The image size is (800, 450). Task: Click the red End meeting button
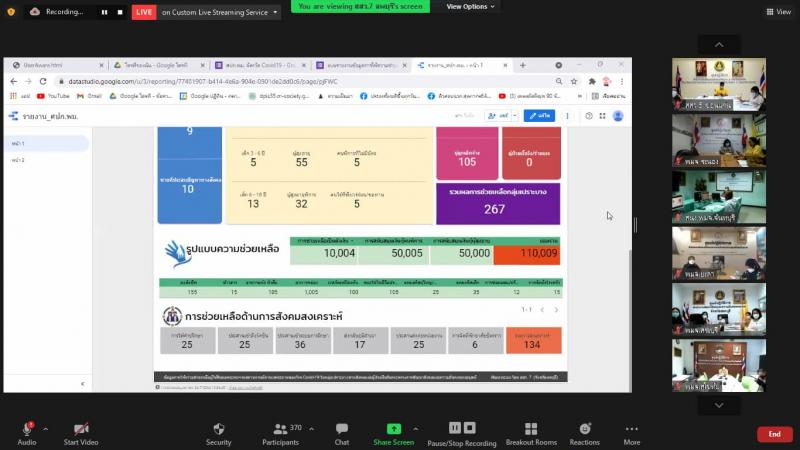(774, 434)
